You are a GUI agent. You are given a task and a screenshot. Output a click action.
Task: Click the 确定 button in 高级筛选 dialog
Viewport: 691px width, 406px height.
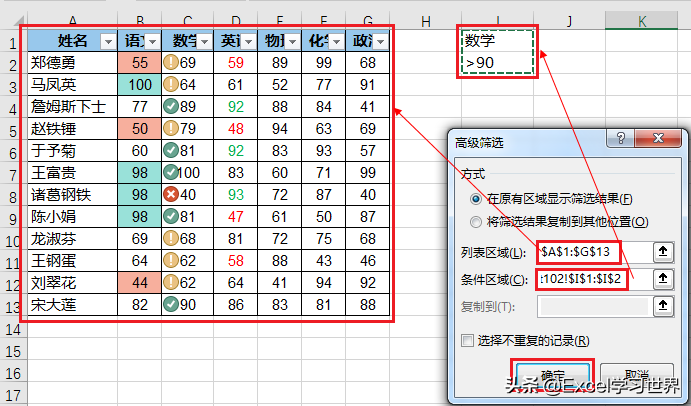[553, 376]
